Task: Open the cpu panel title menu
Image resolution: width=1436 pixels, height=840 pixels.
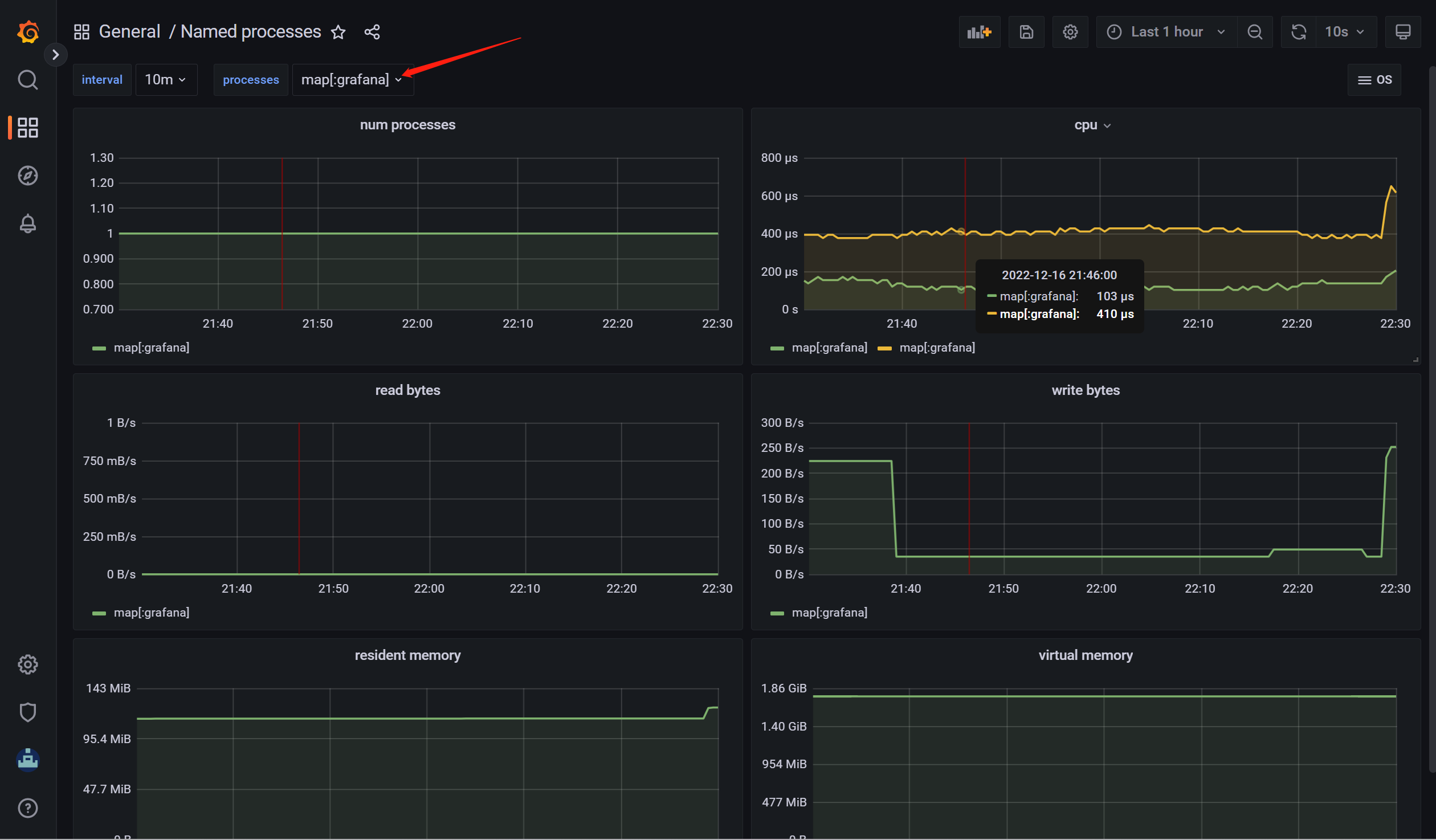Action: click(x=1092, y=125)
